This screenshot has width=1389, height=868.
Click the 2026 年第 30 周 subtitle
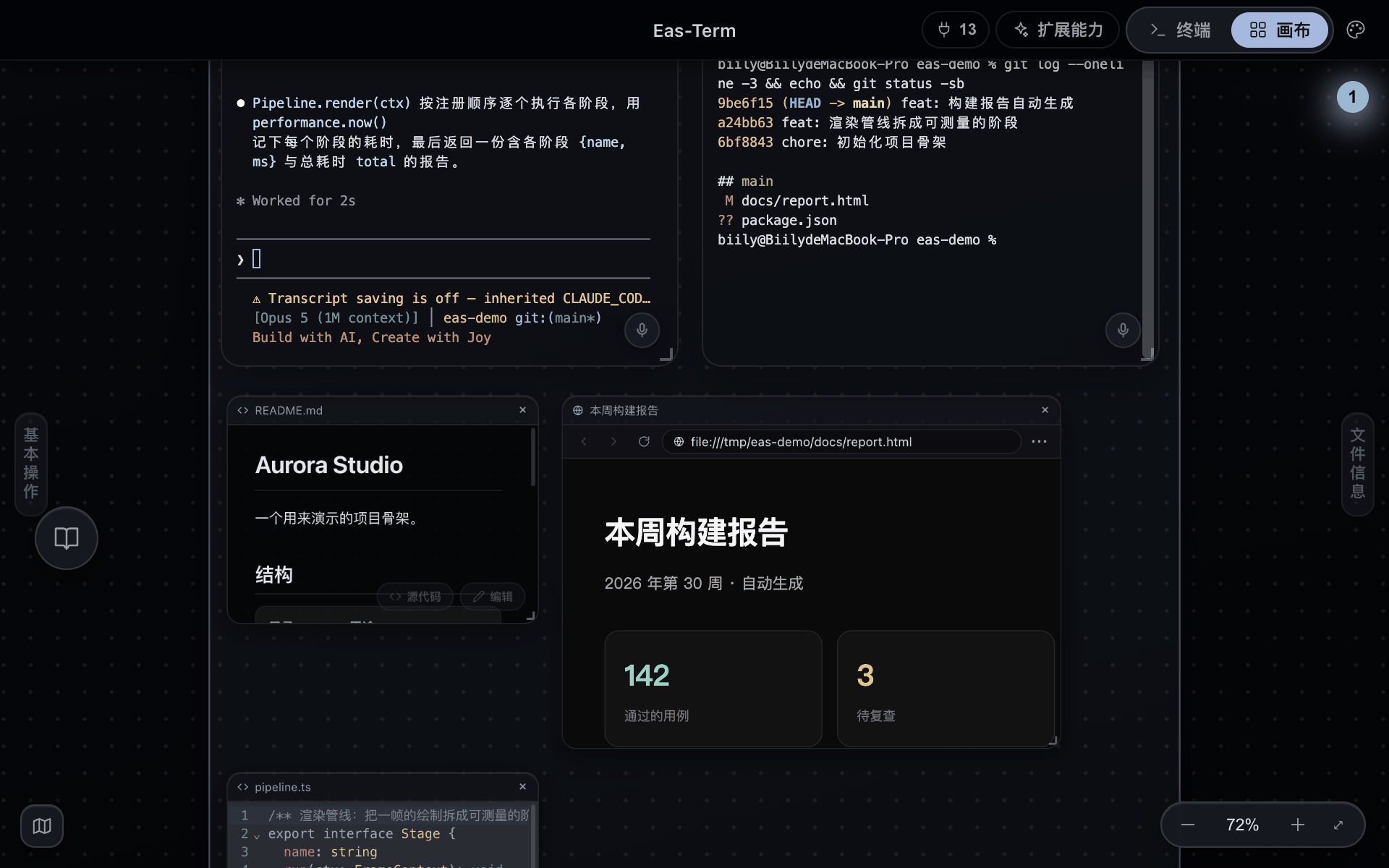coord(704,584)
